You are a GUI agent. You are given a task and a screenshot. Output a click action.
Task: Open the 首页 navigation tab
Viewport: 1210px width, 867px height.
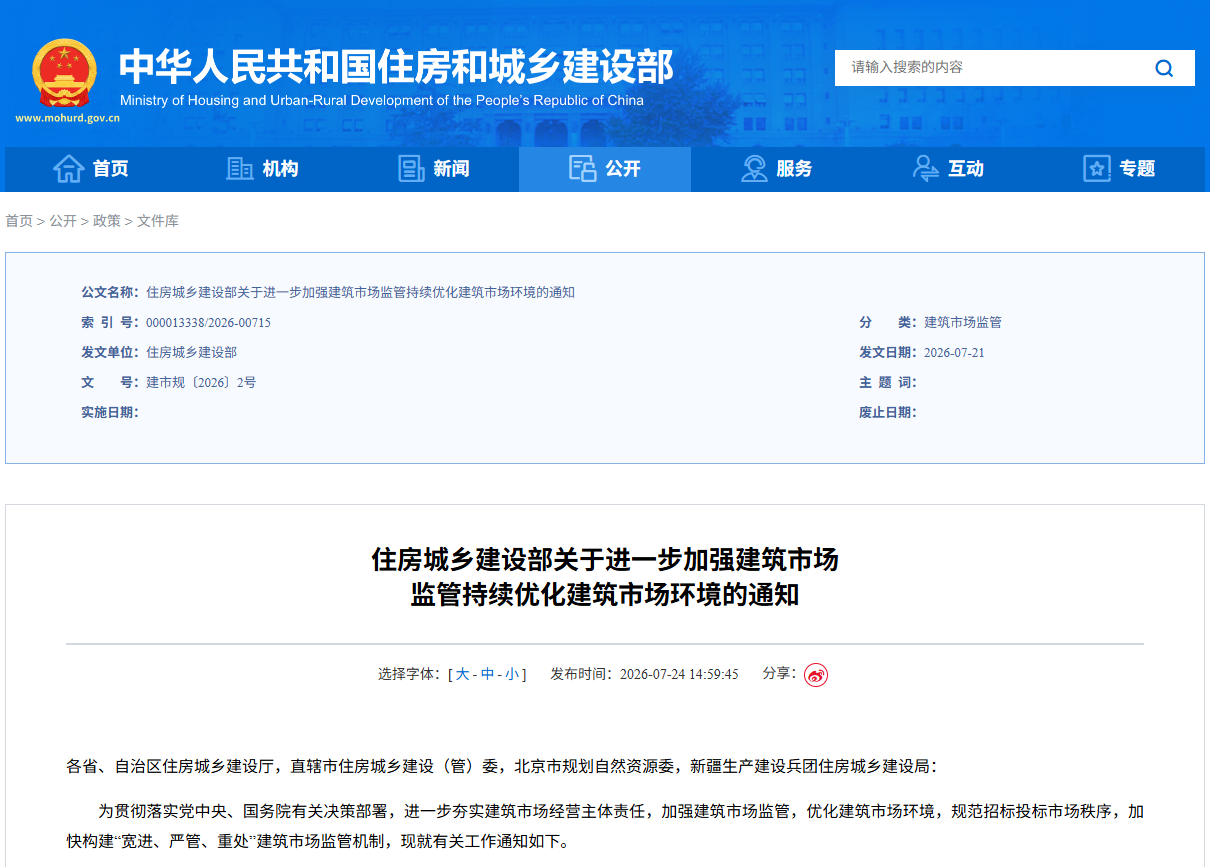(91, 169)
